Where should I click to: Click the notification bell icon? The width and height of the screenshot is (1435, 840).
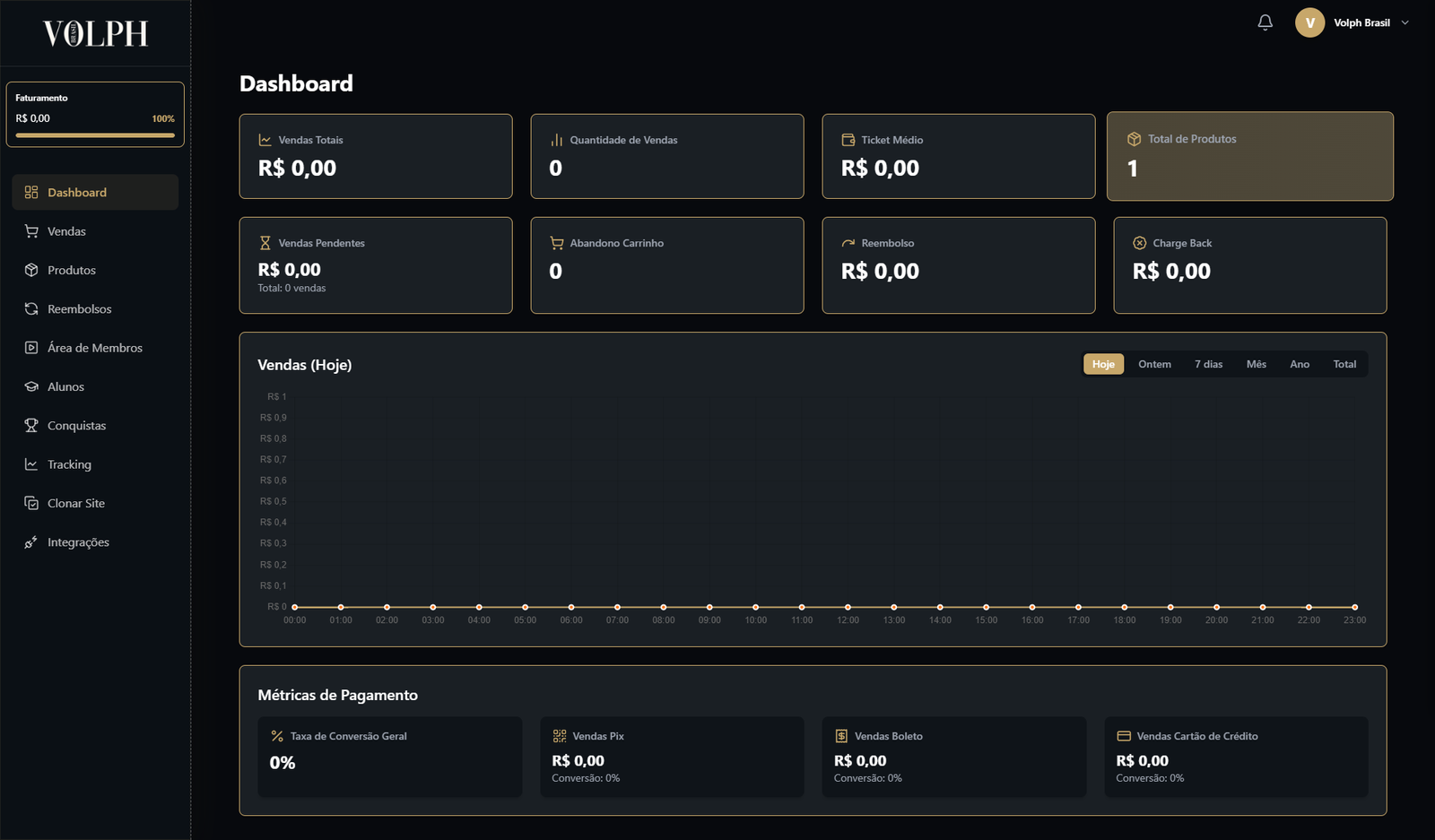(1265, 22)
